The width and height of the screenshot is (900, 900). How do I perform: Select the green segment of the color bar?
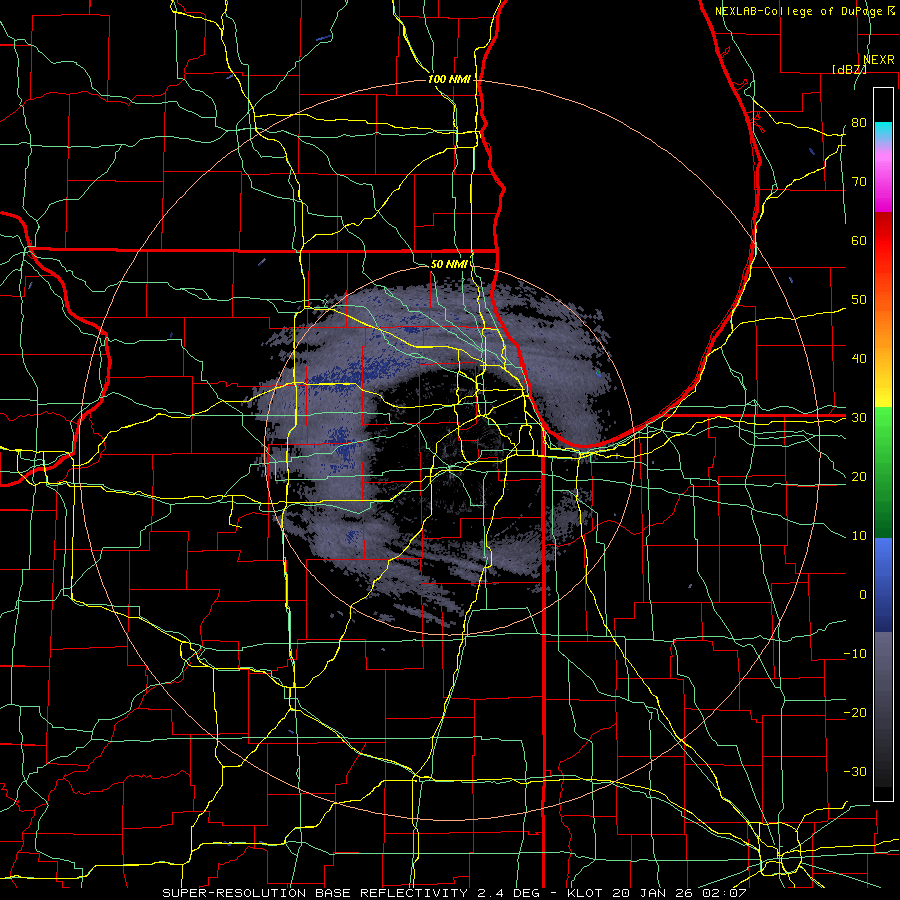[x=883, y=472]
